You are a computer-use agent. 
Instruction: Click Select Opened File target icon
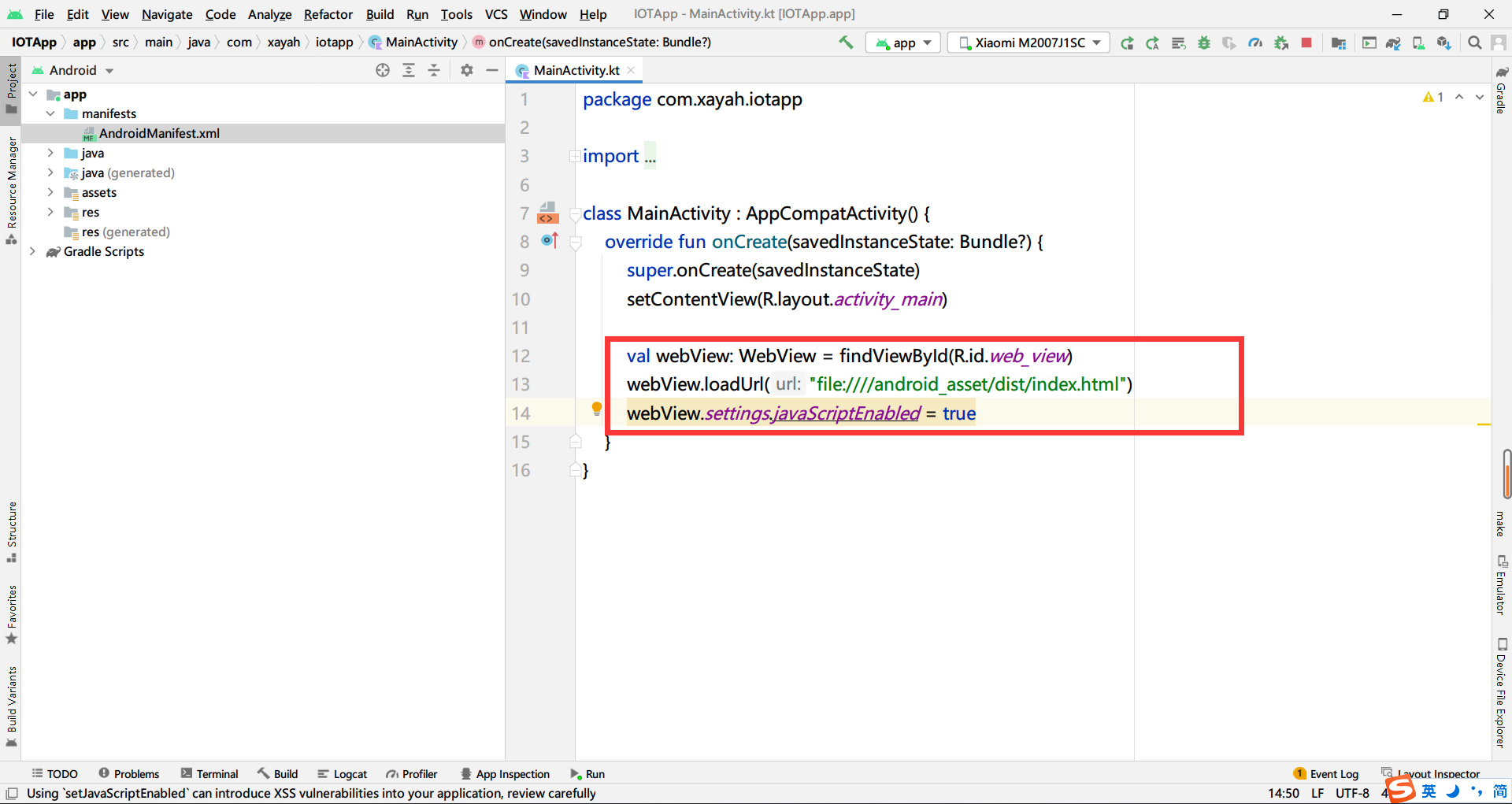[x=383, y=70]
